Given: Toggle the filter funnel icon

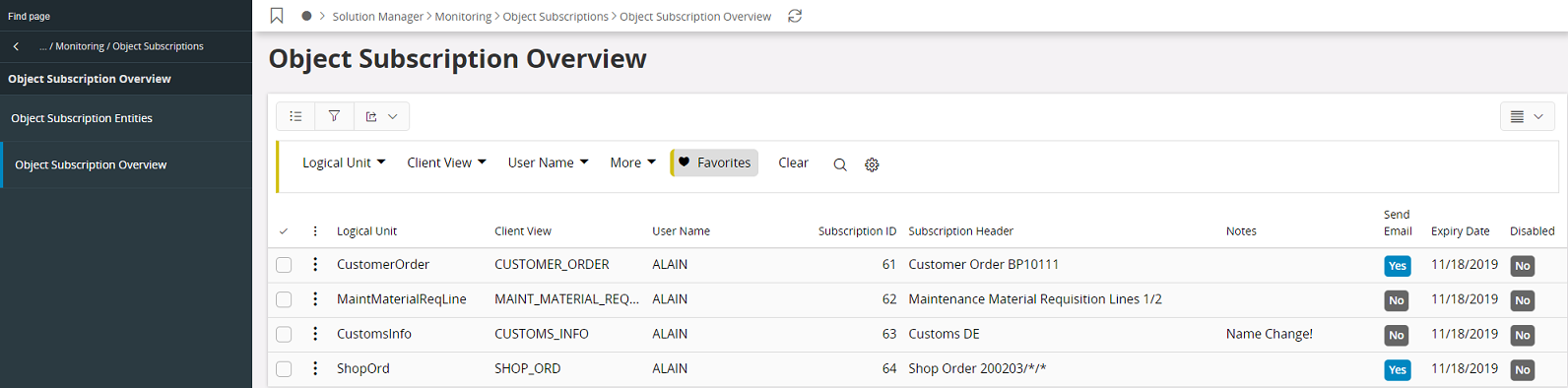Looking at the screenshot, I should (334, 116).
